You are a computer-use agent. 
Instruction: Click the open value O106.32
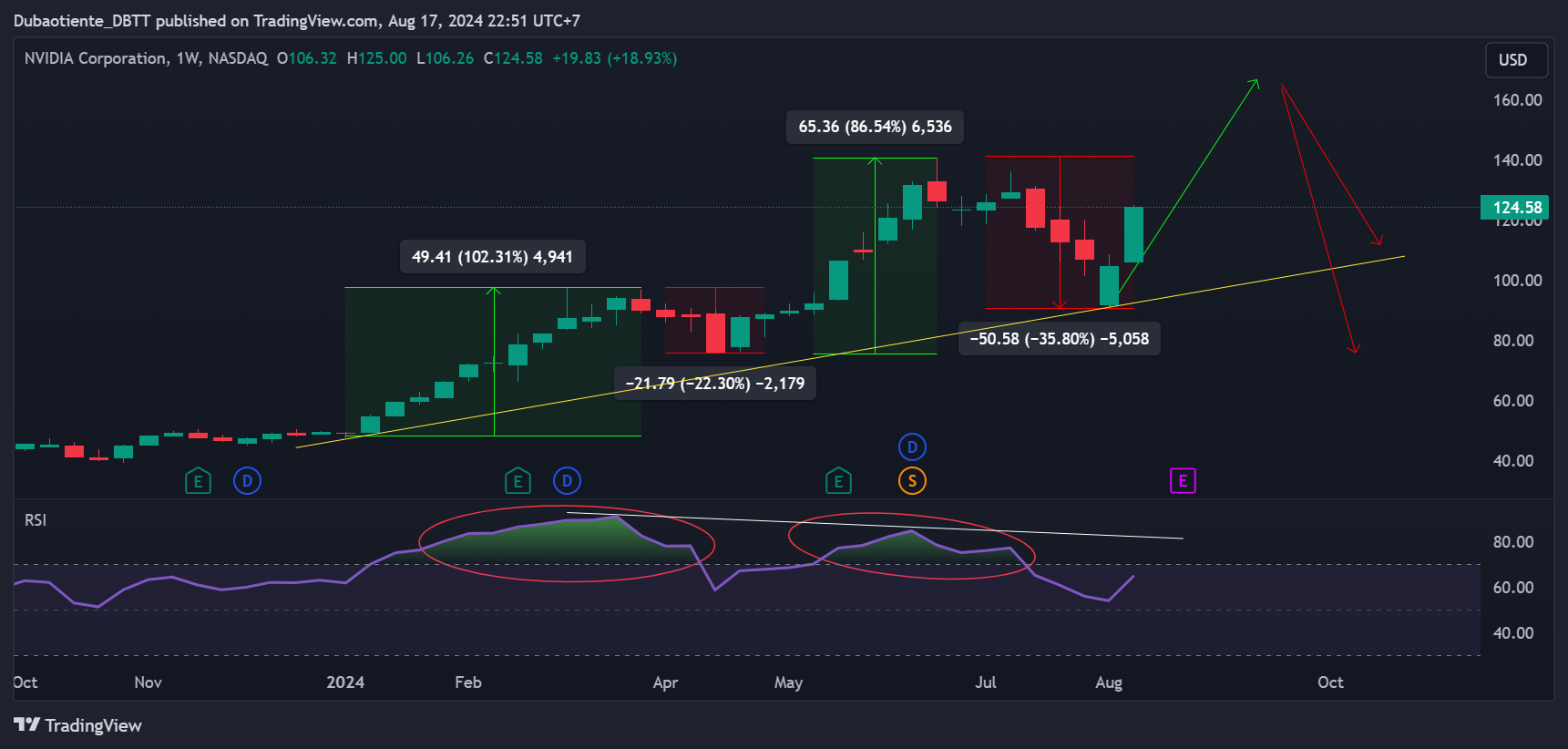coord(307,58)
